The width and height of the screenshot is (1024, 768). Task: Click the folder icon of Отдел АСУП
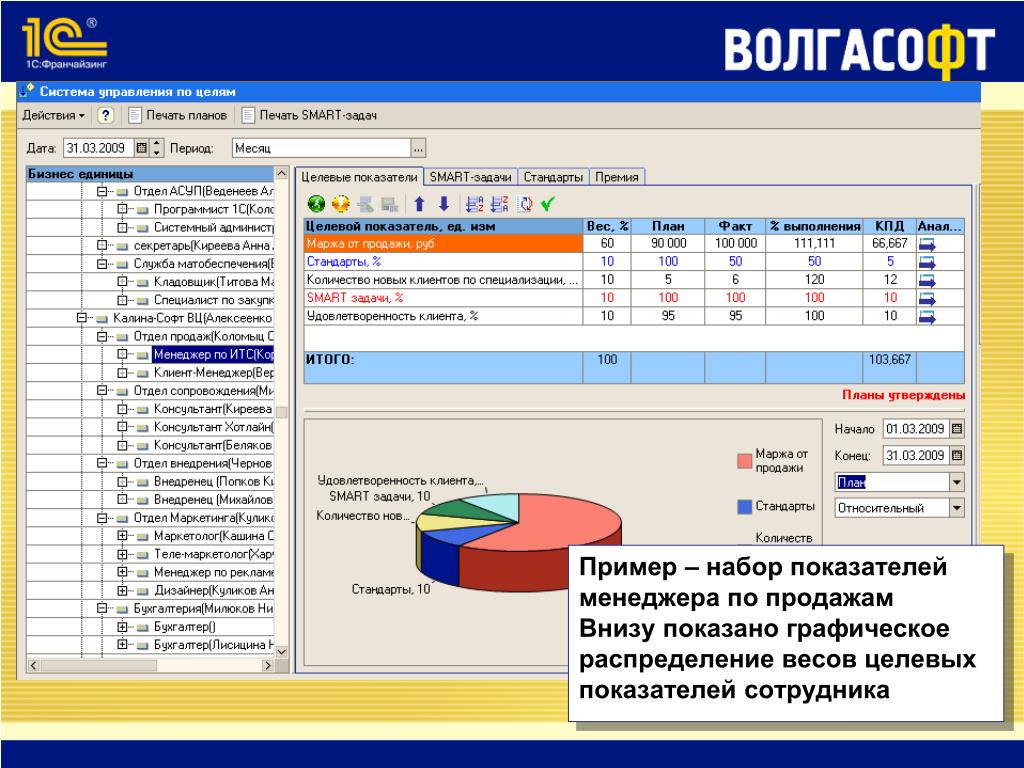tap(121, 192)
